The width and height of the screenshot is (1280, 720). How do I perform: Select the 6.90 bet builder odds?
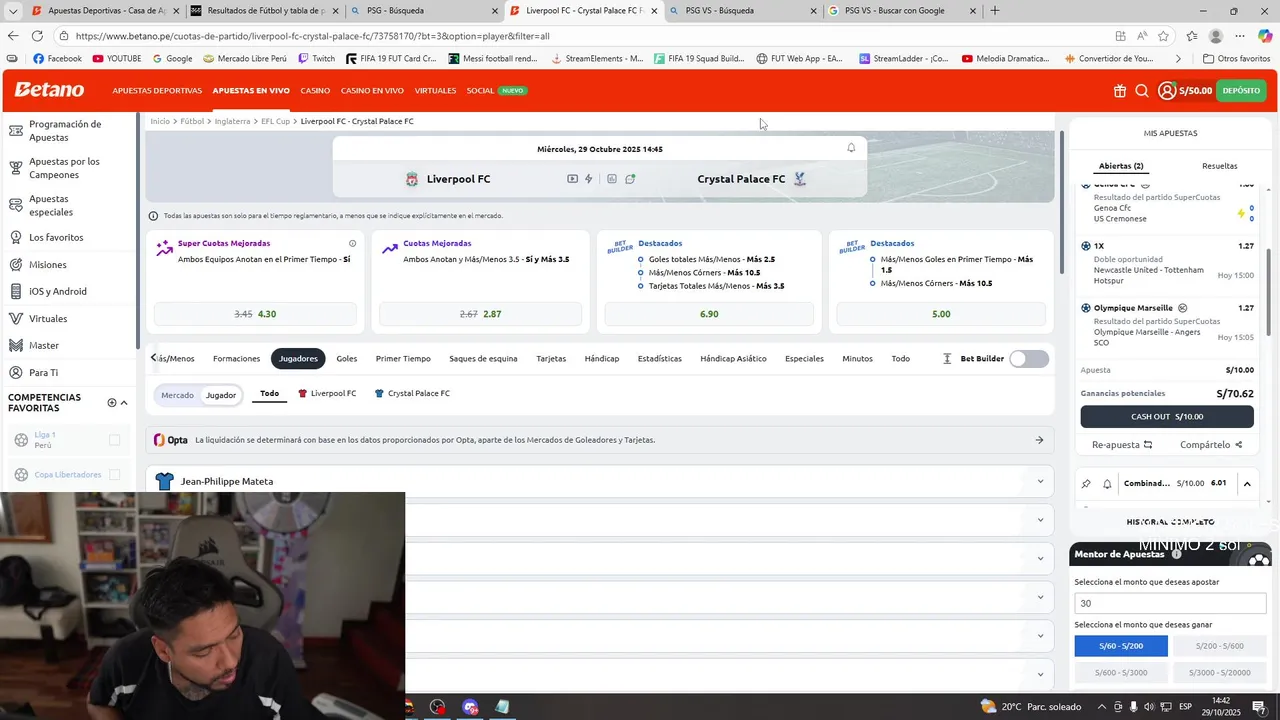click(x=709, y=314)
